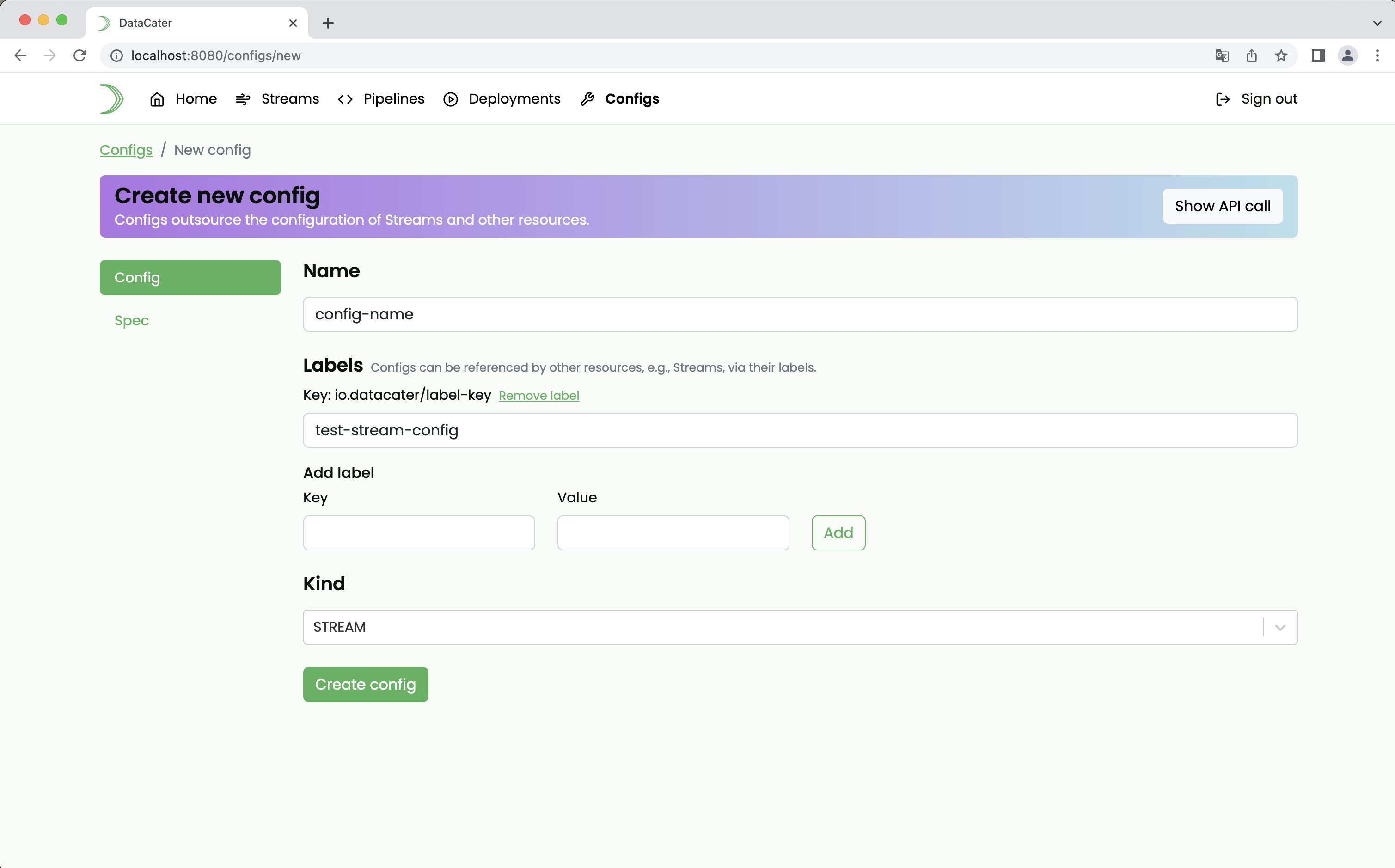Click the DataCater logo in navbar

[111, 99]
